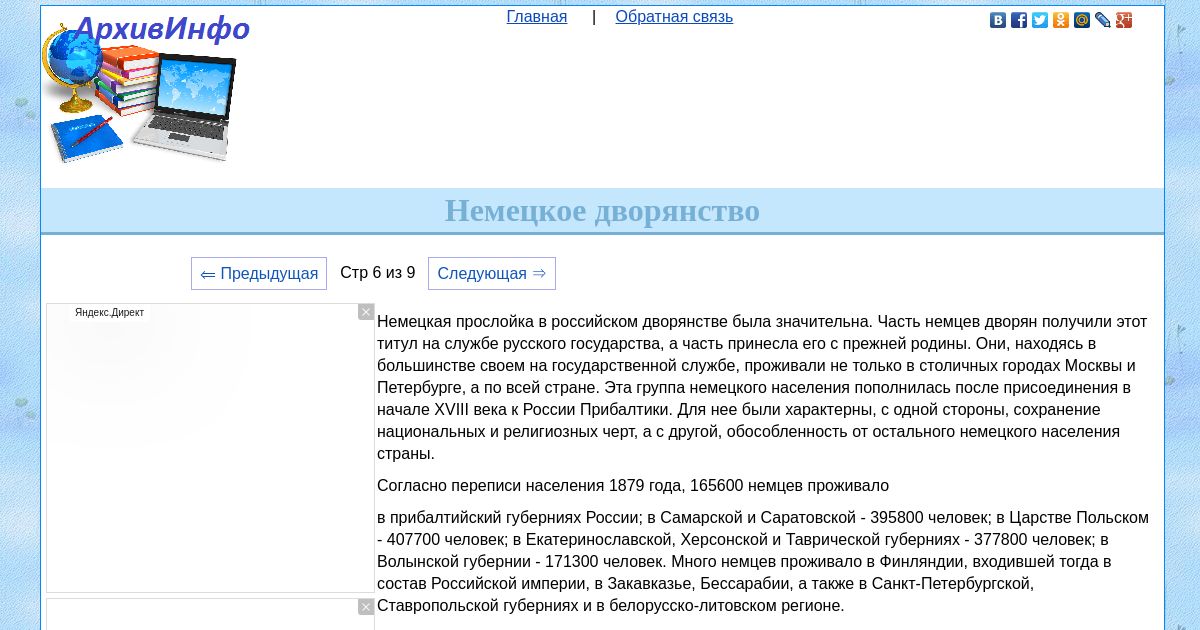
Task: Click the paragraph starting "в прибалтийский губерниях"
Action: pyautogui.click(x=763, y=562)
